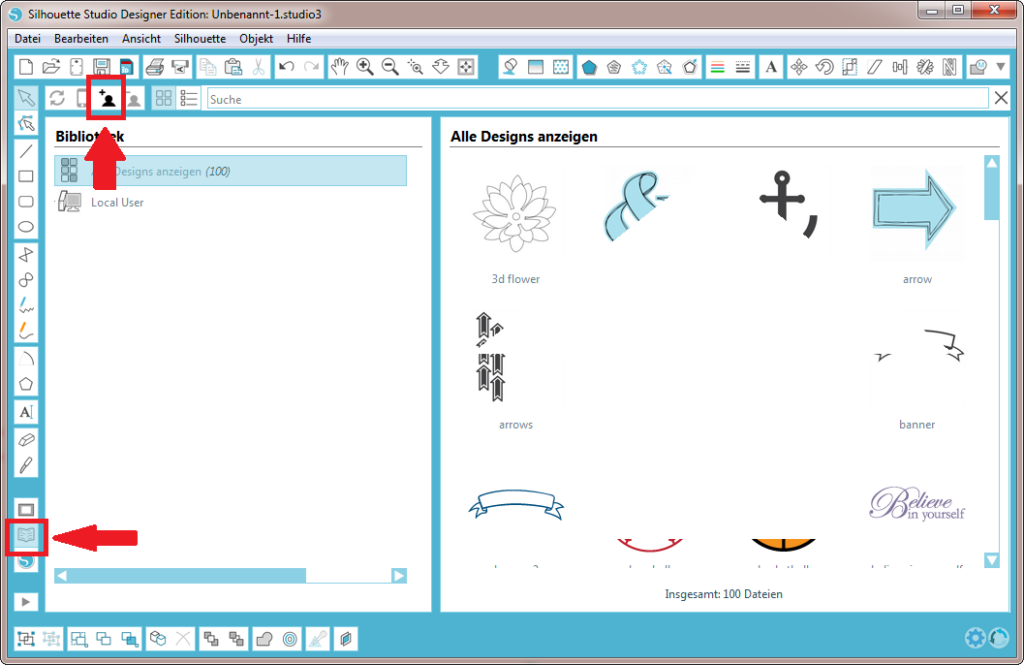The height and width of the screenshot is (665, 1024).
Task: Click the Add Local User icon above the library
Action: click(x=105, y=97)
